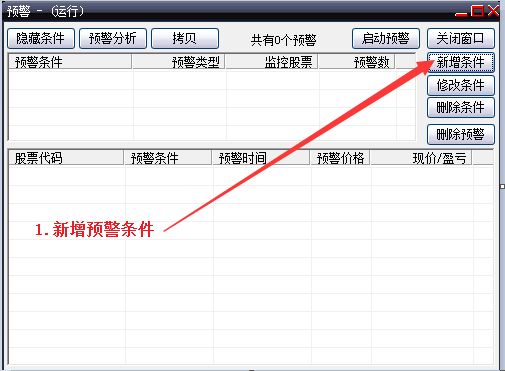Image resolution: width=505 pixels, height=371 pixels.
Task: Click the 股票代码 column header
Action: pos(66,158)
